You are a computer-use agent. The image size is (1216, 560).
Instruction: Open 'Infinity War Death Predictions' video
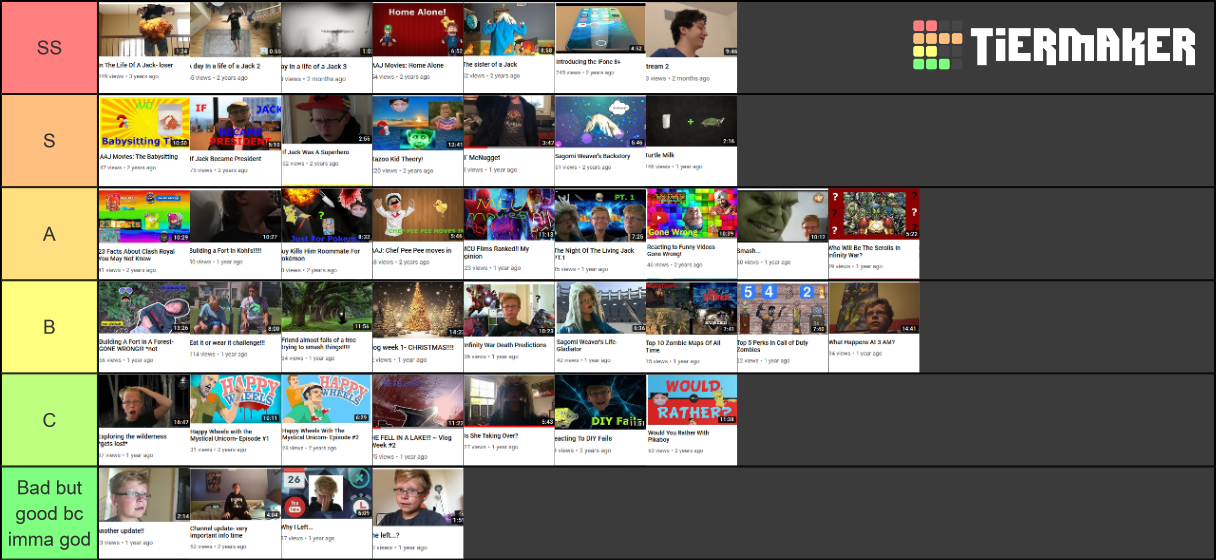click(509, 326)
